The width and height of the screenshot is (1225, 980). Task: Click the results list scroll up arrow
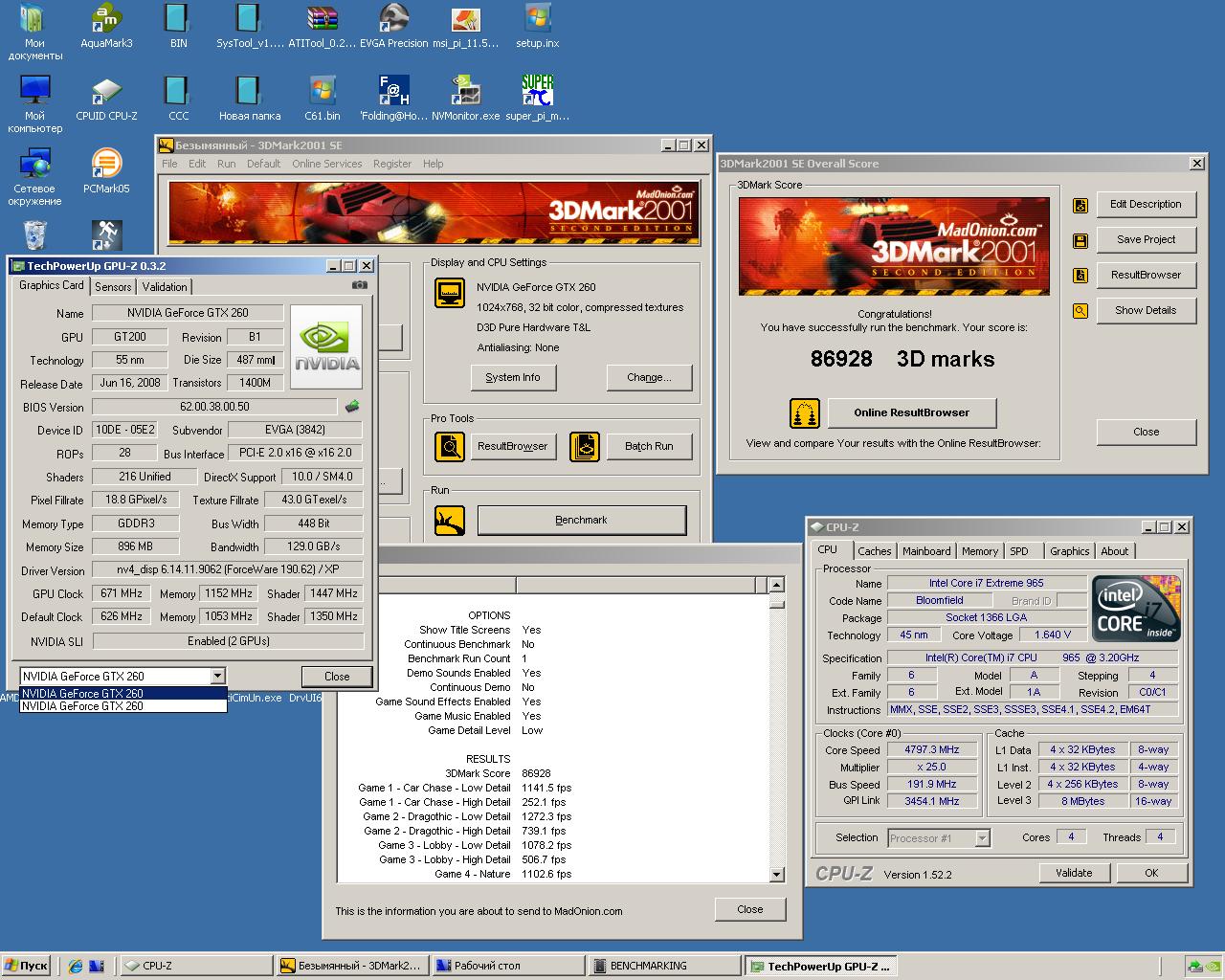(x=776, y=585)
